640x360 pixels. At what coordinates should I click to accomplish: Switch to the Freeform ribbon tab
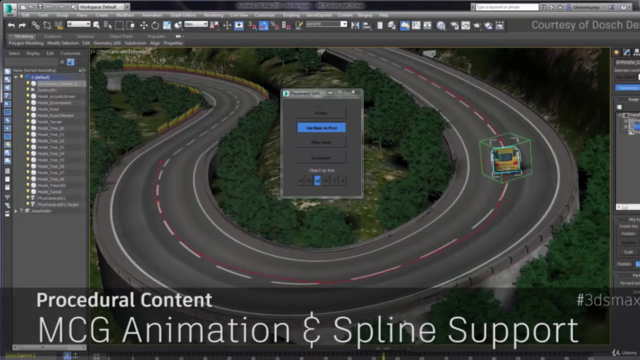(x=53, y=36)
